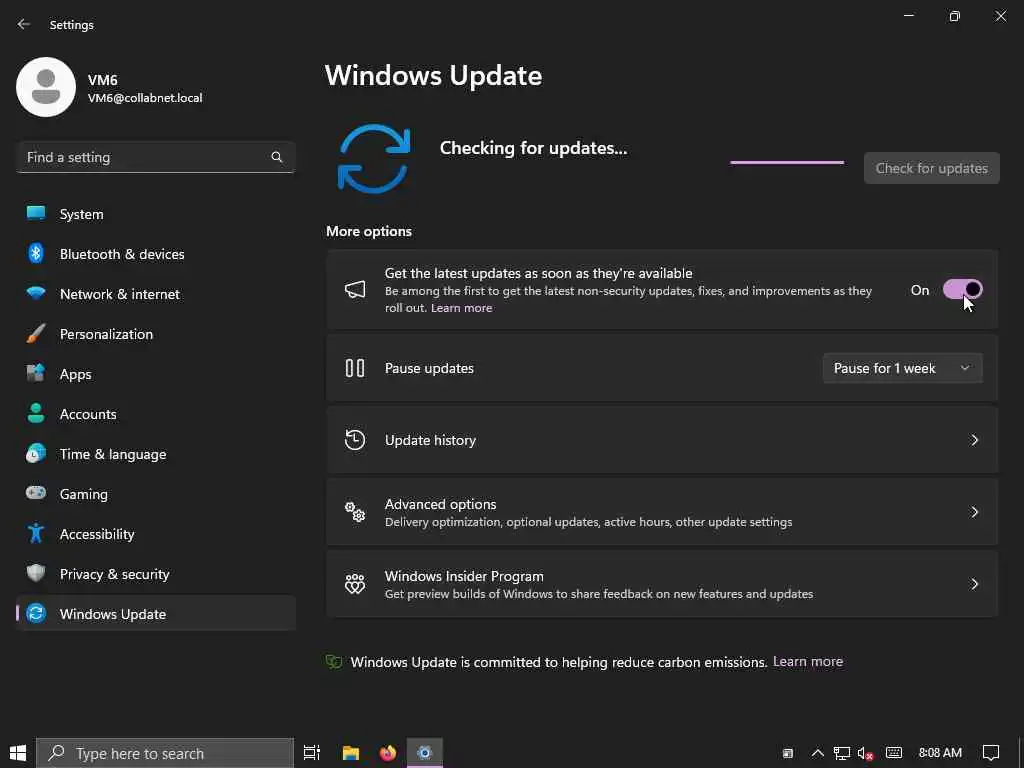Select Privacy & security category
The width and height of the screenshot is (1024, 768).
155,574
